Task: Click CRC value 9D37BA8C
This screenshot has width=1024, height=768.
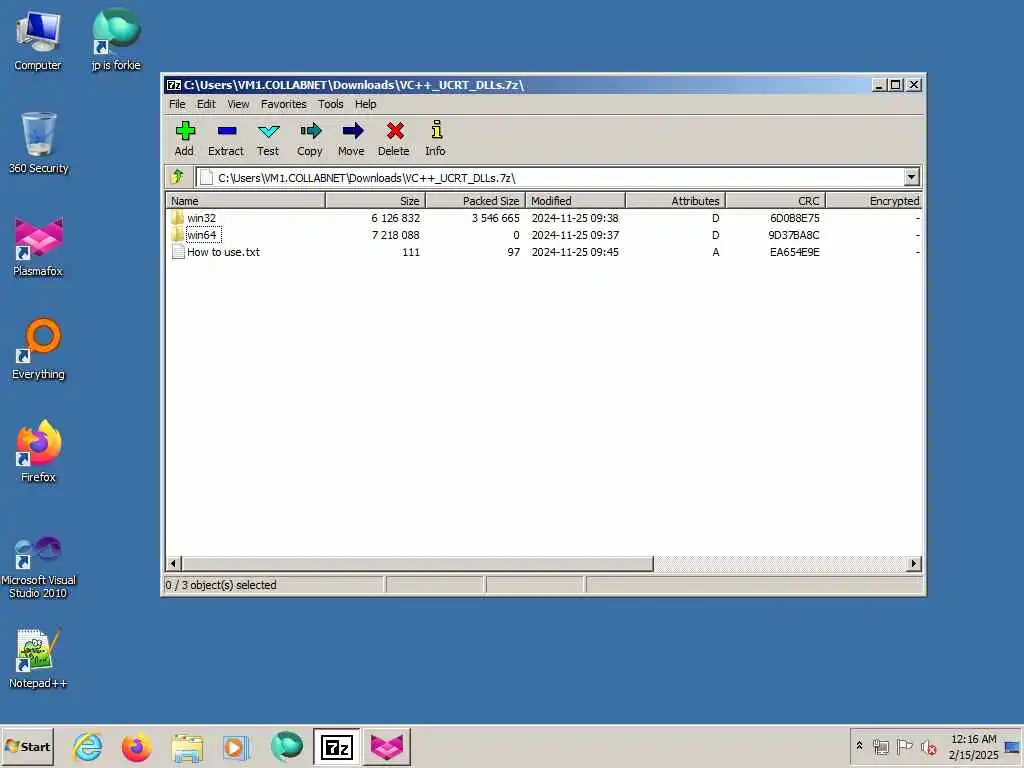Action: (x=793, y=234)
